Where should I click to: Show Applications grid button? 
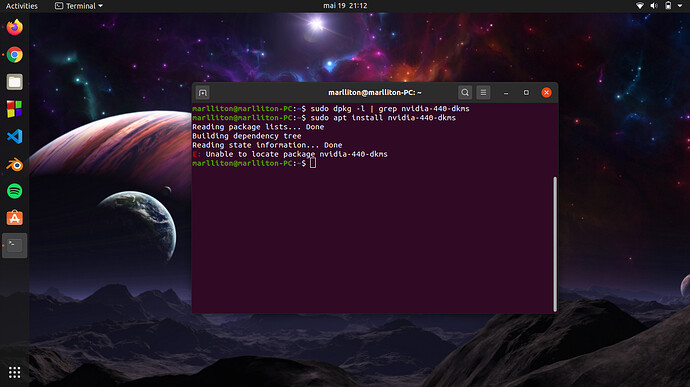coord(15,372)
